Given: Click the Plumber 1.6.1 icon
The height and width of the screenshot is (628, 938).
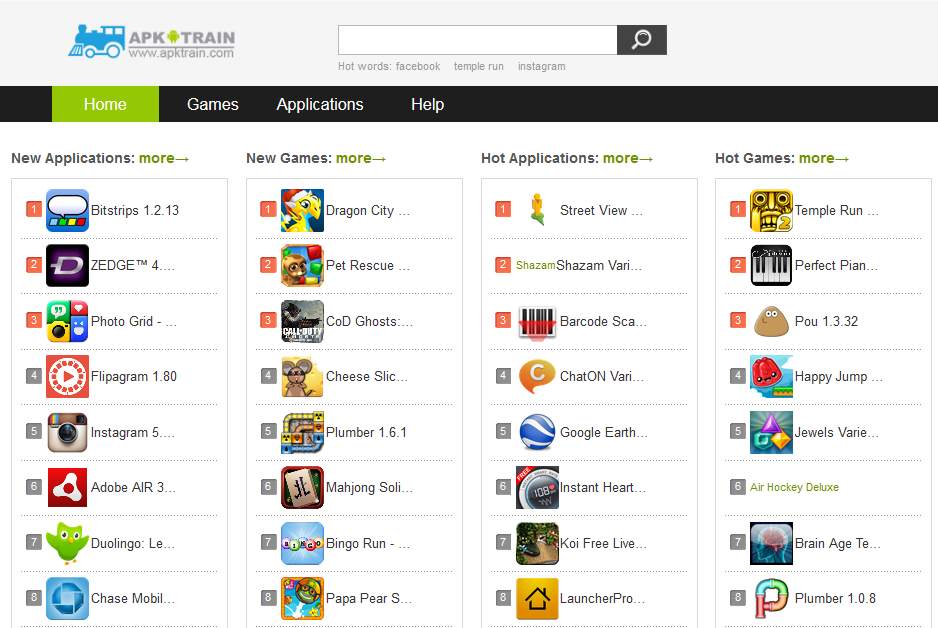Looking at the screenshot, I should pyautogui.click(x=303, y=432).
